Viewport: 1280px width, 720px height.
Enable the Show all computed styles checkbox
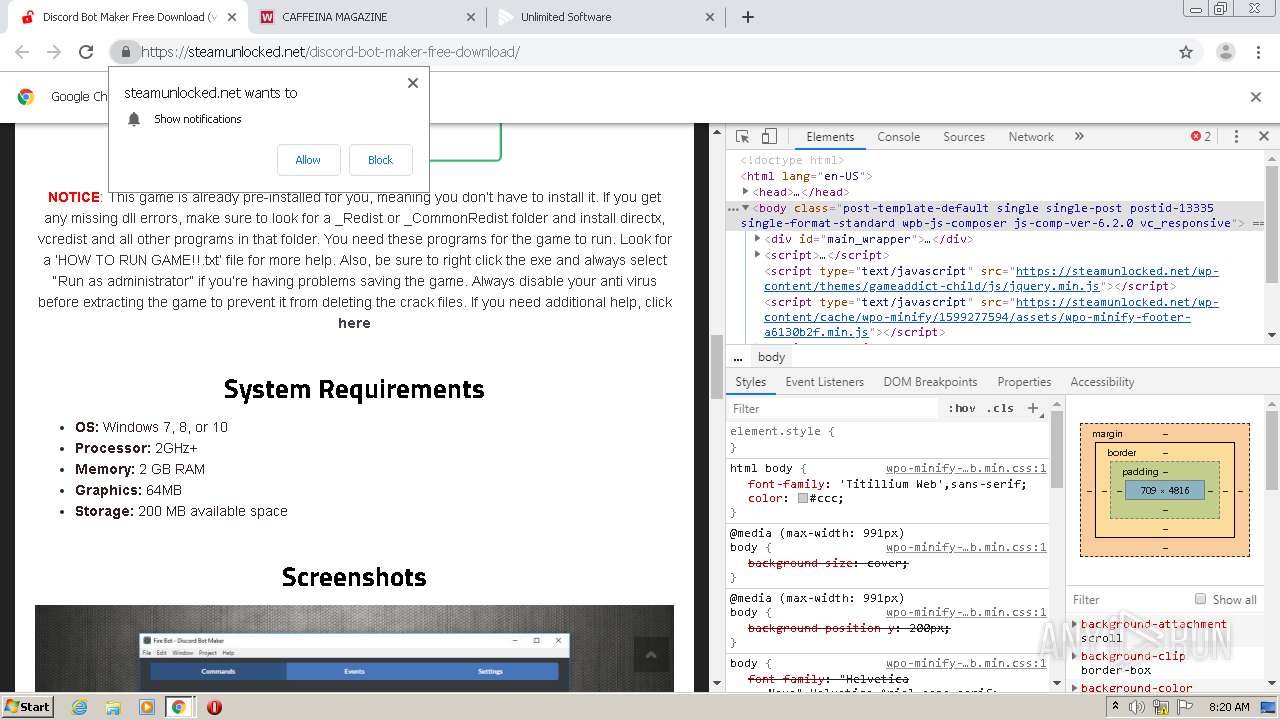pos(1200,599)
